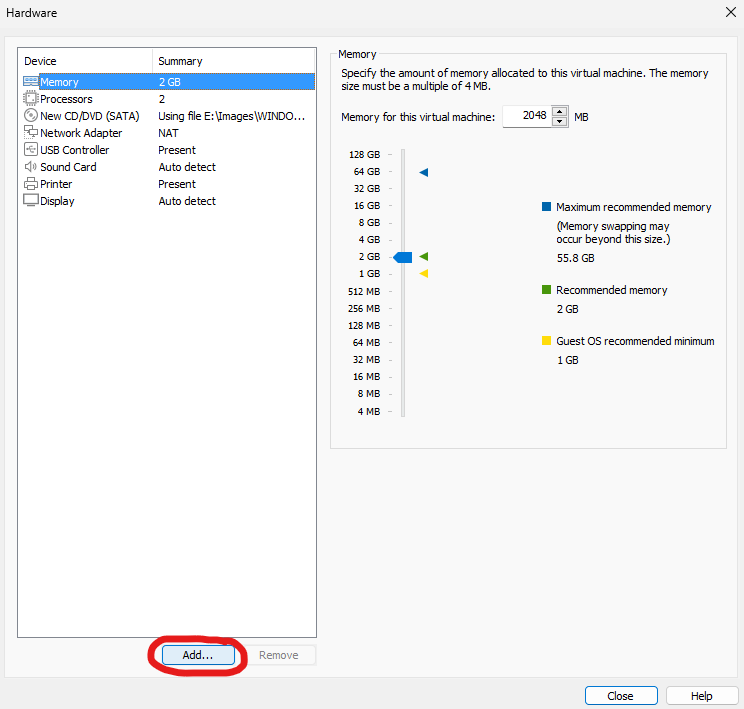This screenshot has height=709, width=744.
Task: Click the Processors chip icon
Action: tap(30, 99)
